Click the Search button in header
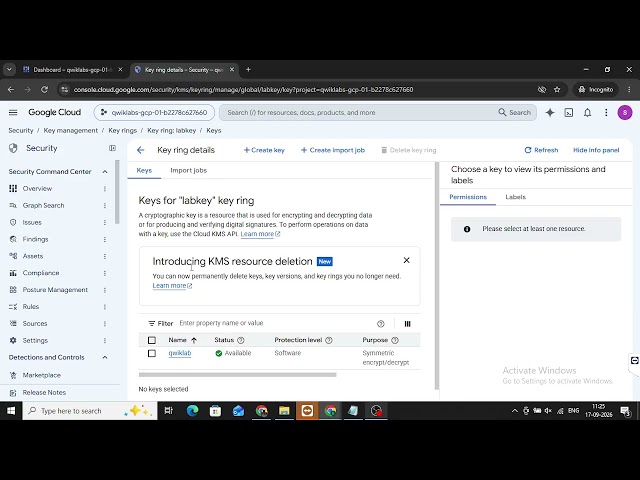This screenshot has width=640, height=480. [514, 113]
